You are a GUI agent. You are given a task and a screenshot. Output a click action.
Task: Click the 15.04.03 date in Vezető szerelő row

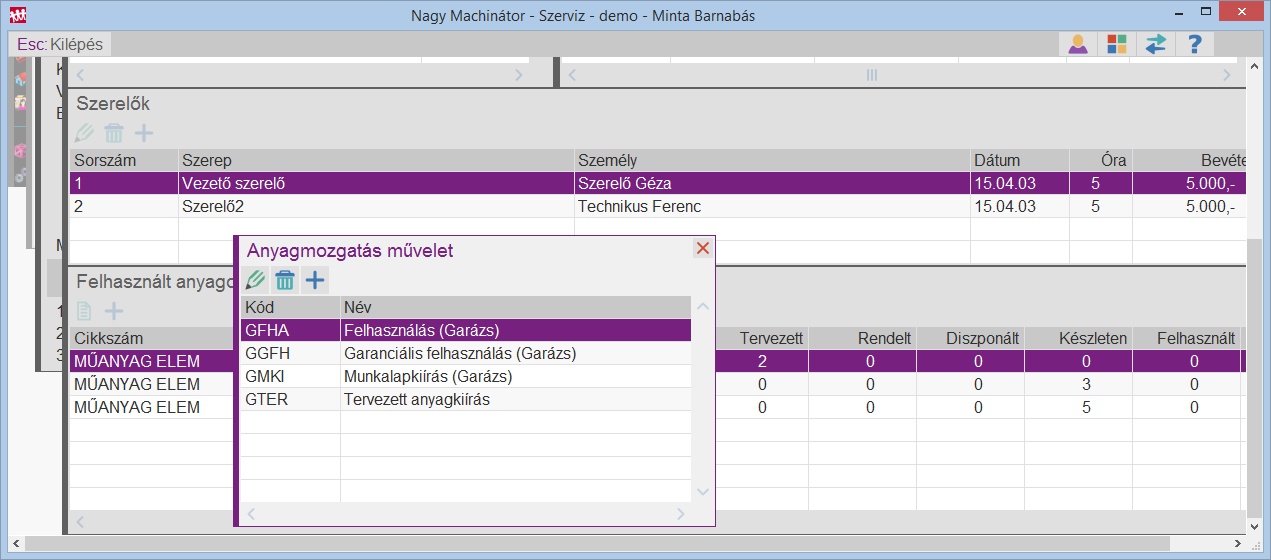tap(1020, 183)
